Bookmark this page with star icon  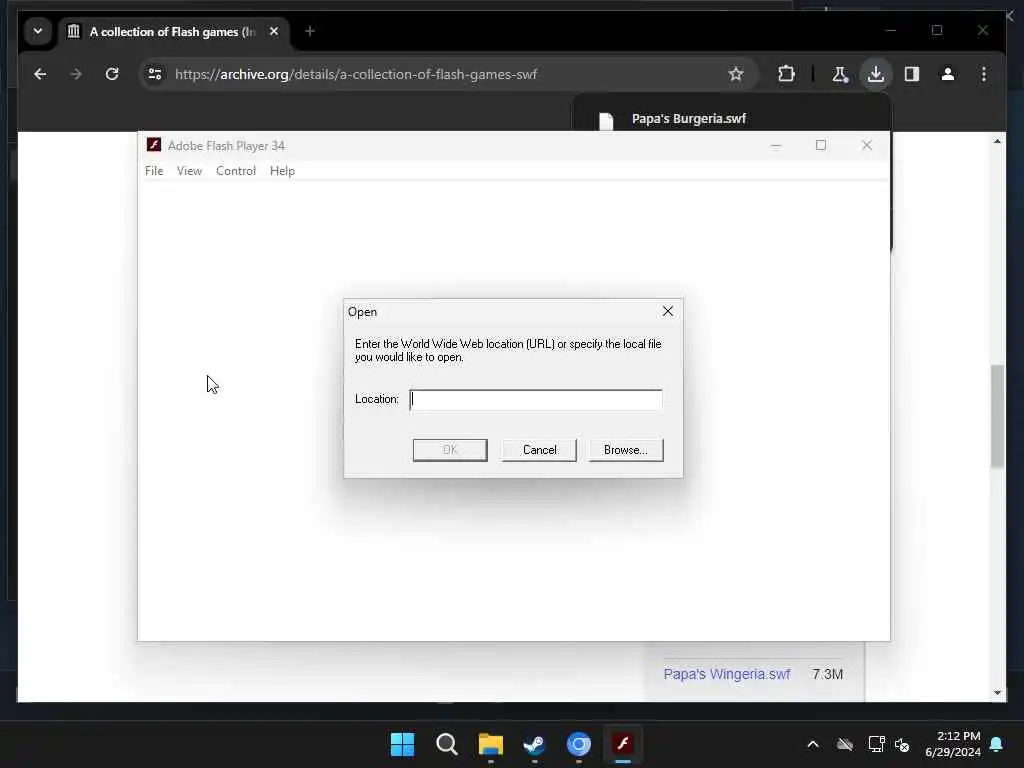point(736,74)
